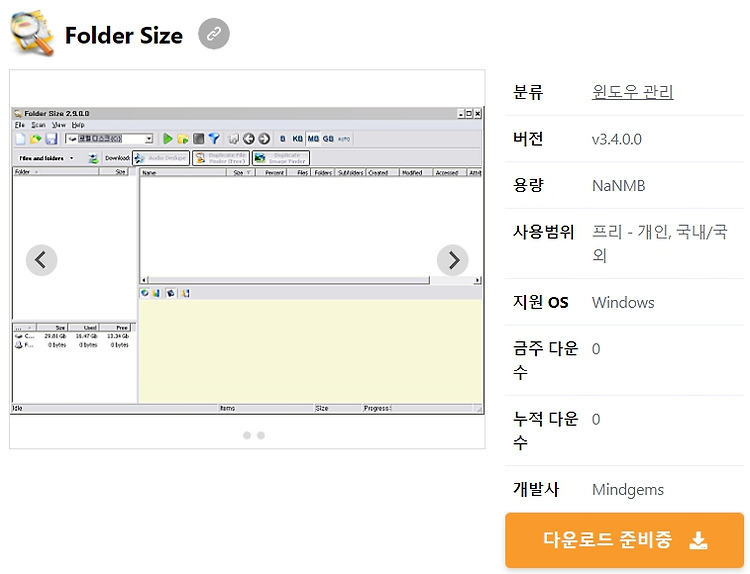Click the 다운로드 준비중 download button

tap(624, 540)
